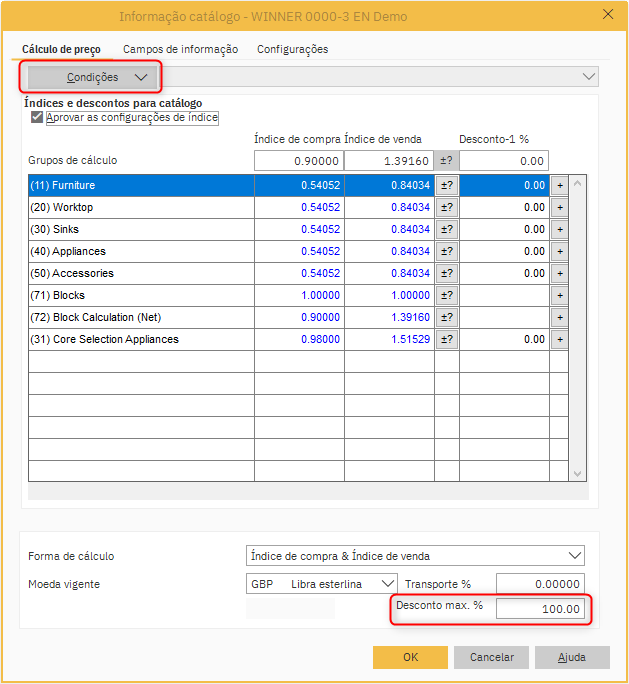The width and height of the screenshot is (629, 684).
Task: Toggle Aprovar as configurações de índice checkbox
Action: click(37, 117)
